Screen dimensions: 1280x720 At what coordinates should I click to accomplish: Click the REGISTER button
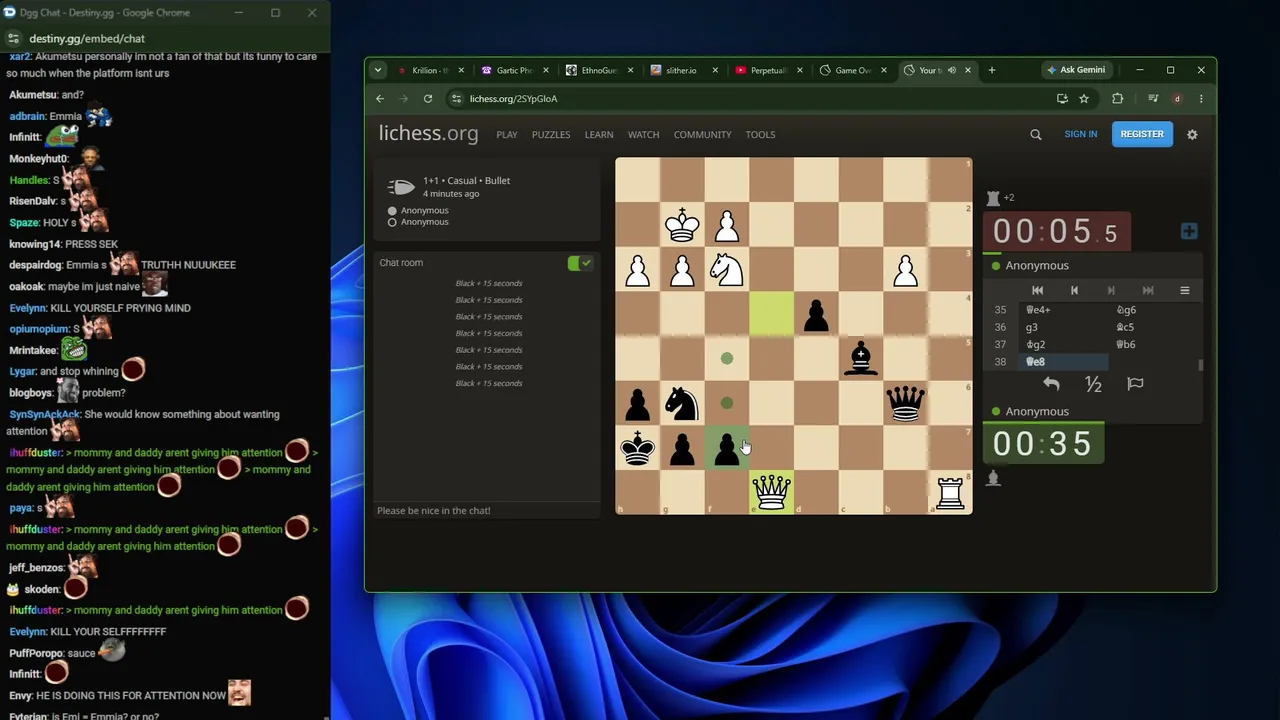[1142, 134]
